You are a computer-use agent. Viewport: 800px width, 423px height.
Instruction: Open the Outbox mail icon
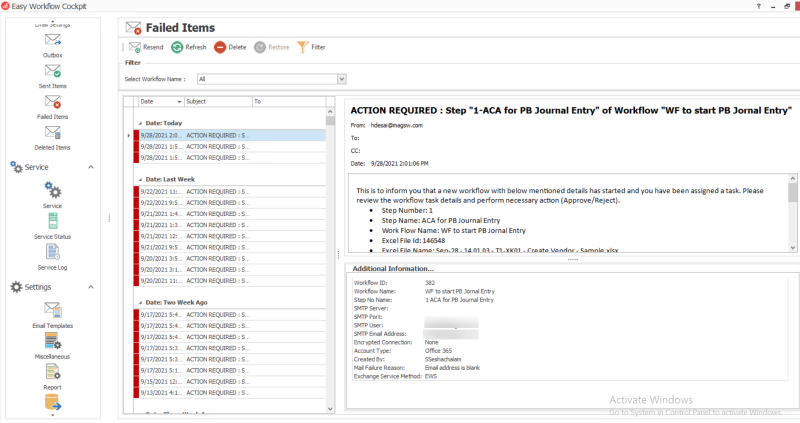(53, 40)
